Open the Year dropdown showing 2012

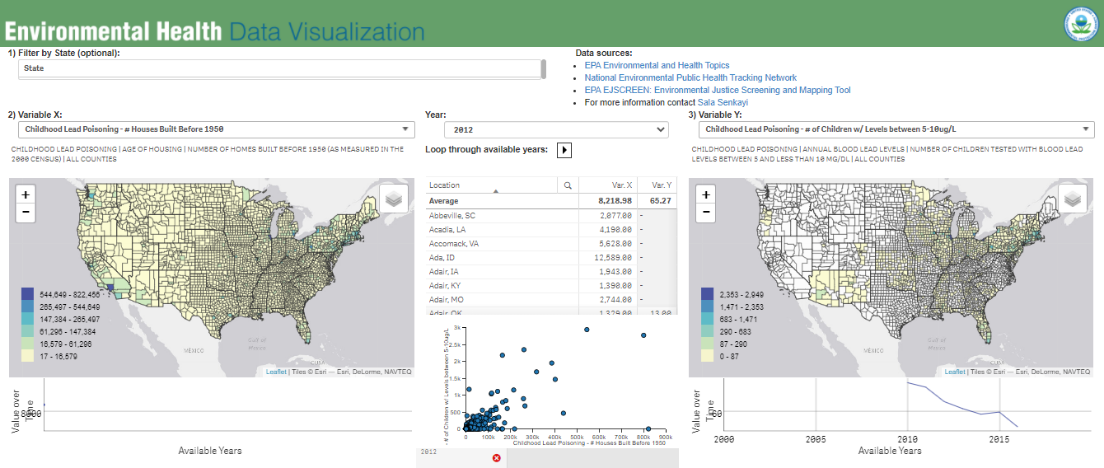557,129
